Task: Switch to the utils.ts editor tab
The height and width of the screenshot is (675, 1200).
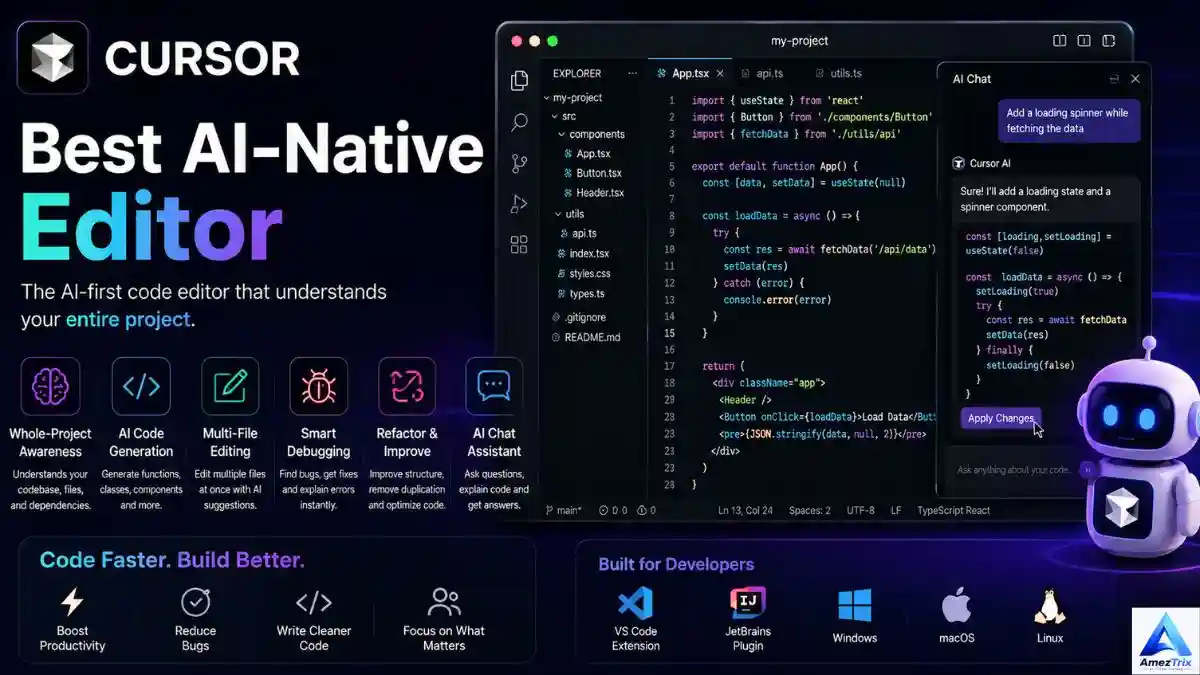Action: [838, 74]
